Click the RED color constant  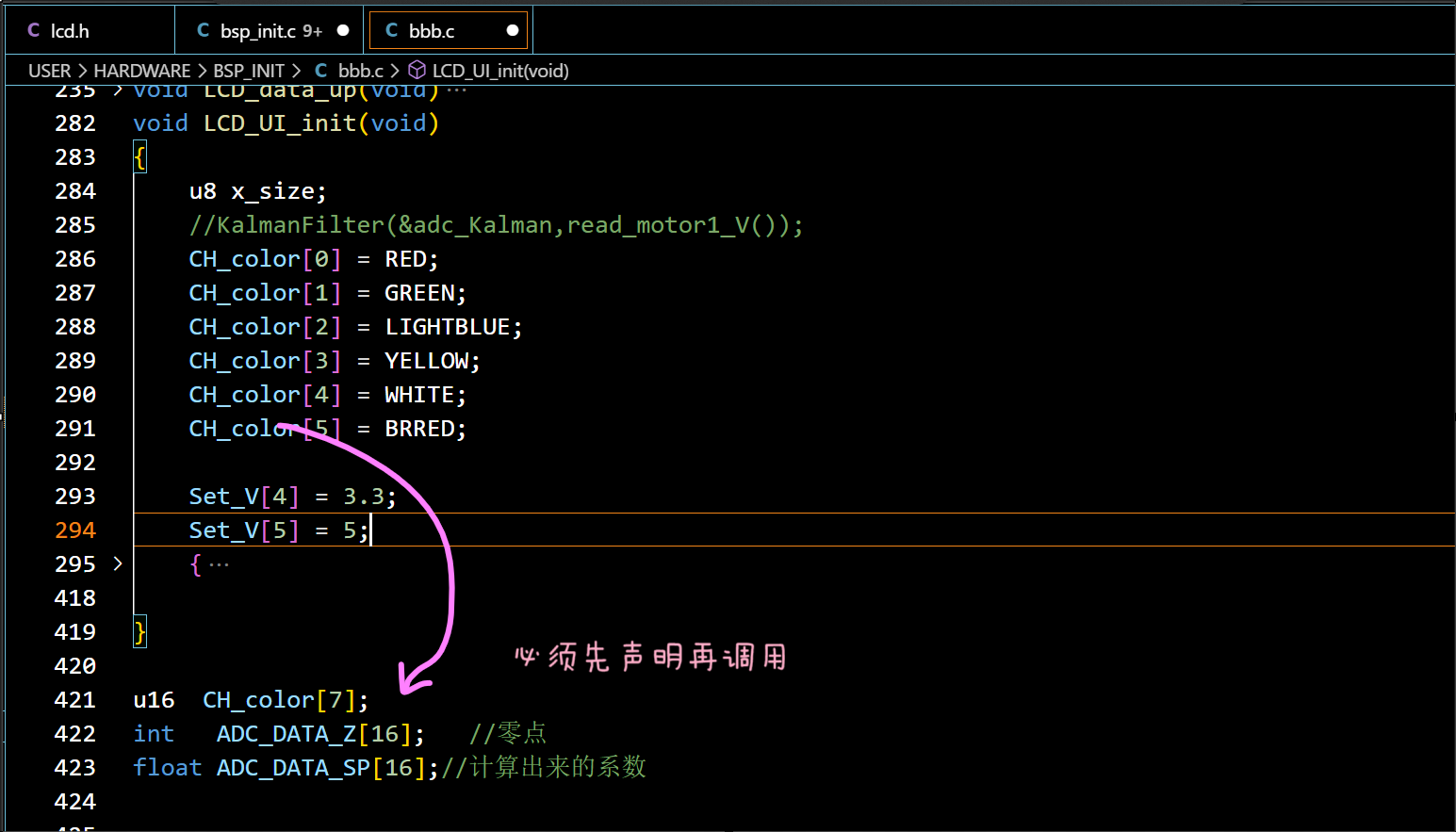coord(404,259)
